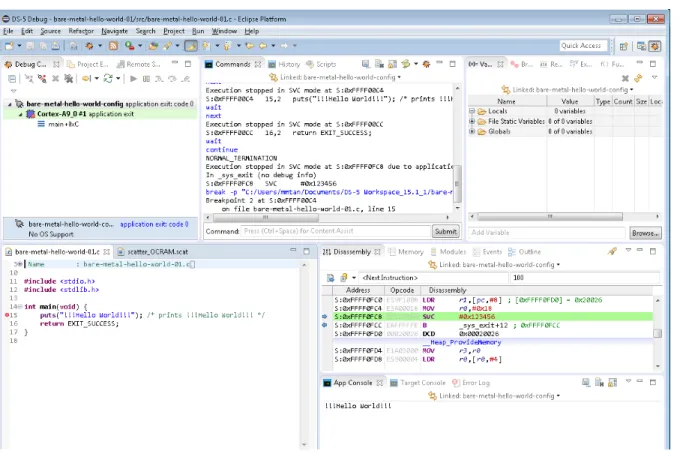Open the Navigate menu
This screenshot has width=683, height=469.
click(x=115, y=31)
